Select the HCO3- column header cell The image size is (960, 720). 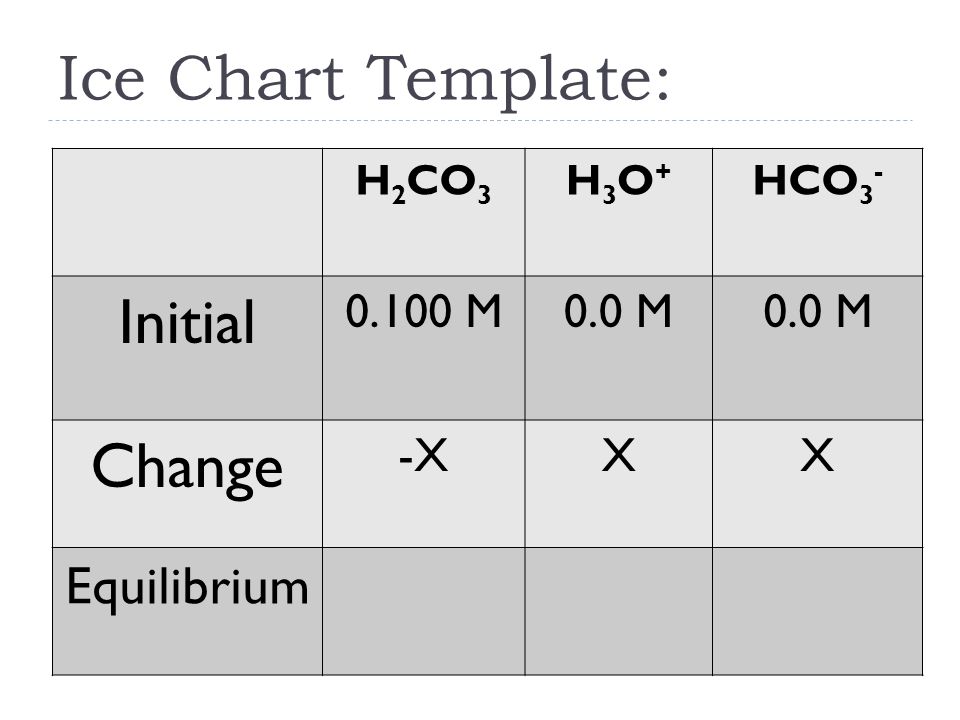pyautogui.click(x=817, y=212)
